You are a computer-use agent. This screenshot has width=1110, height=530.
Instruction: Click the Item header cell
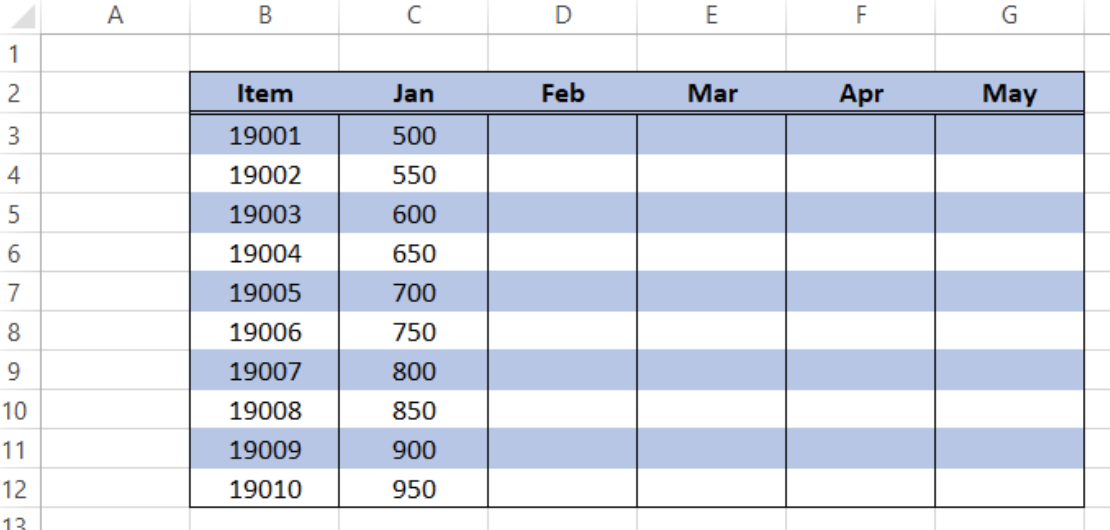pos(264,93)
